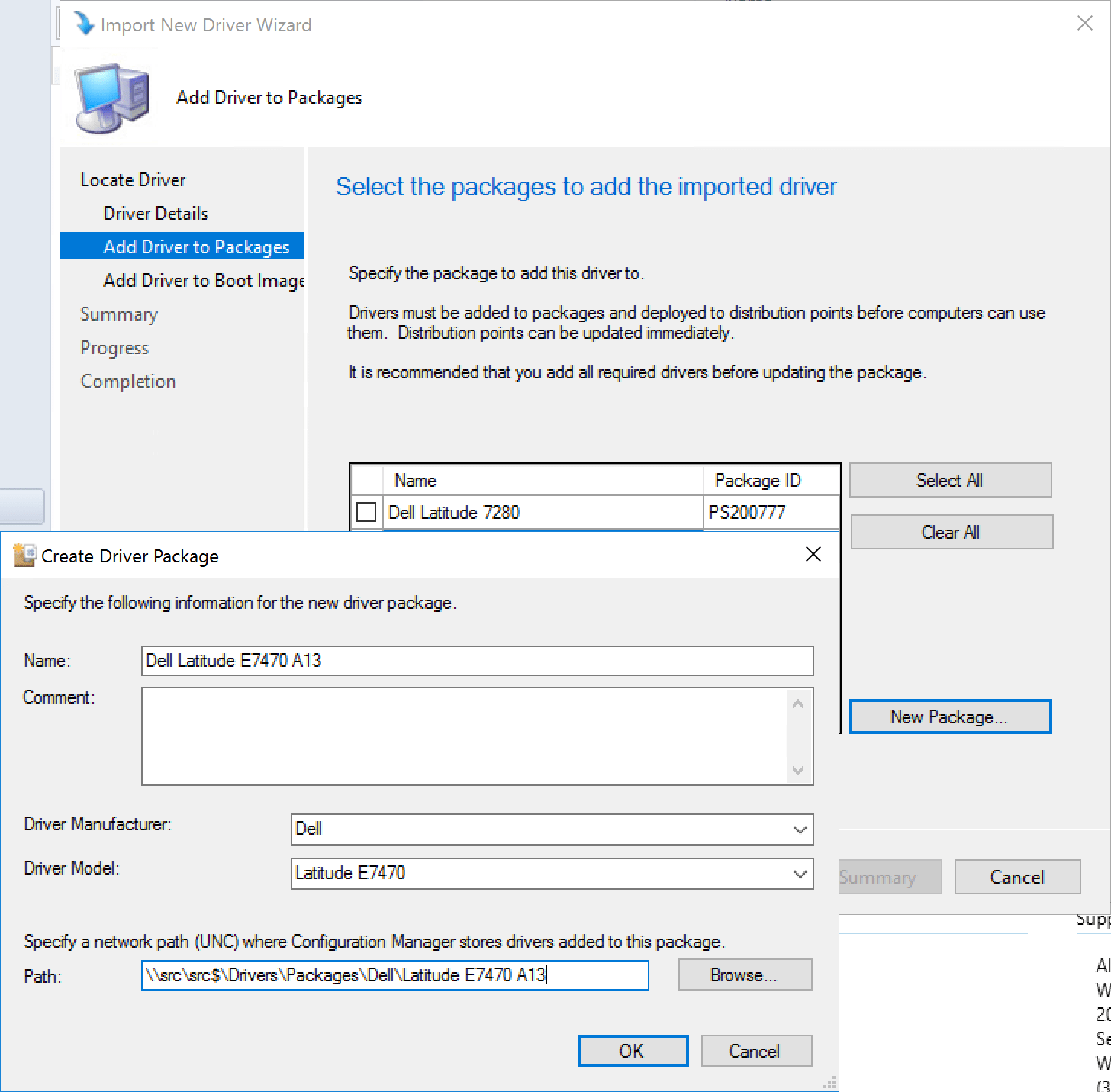
Task: Click inside the Comment text box
Action: pyautogui.click(x=458, y=735)
